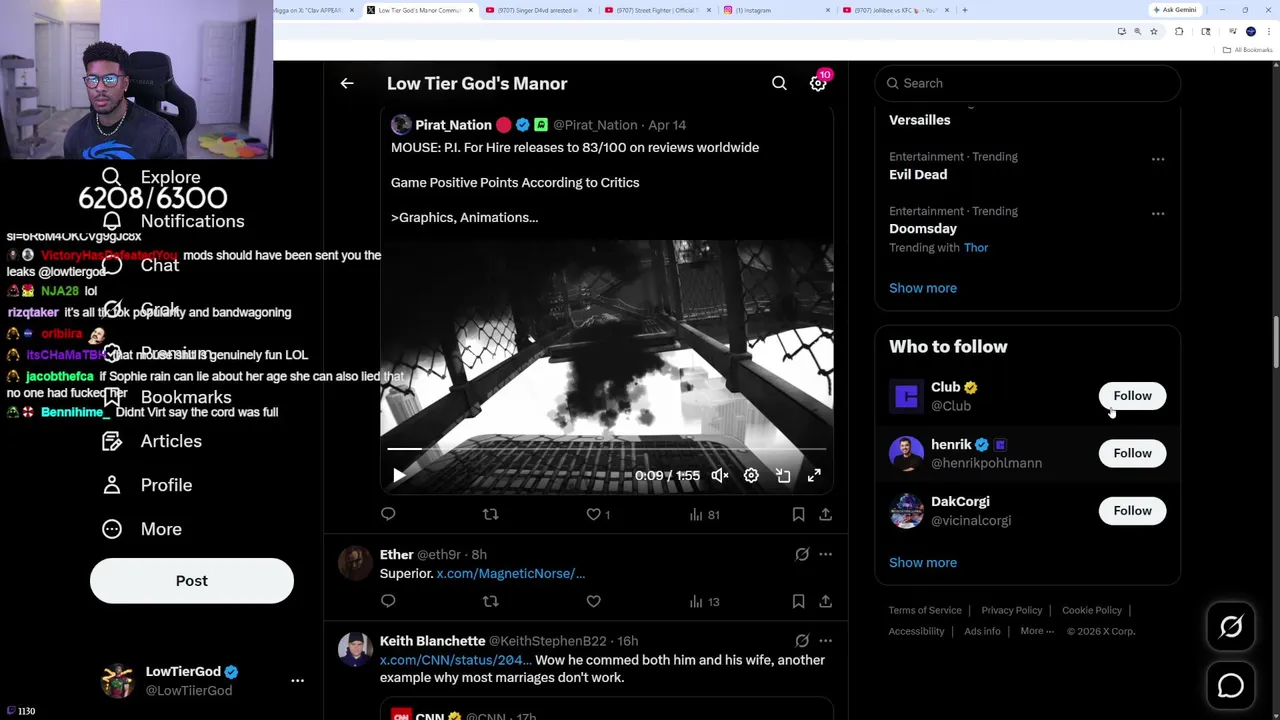Open Explore in the sidebar
Screen dimensions: 1280x720
[151, 177]
